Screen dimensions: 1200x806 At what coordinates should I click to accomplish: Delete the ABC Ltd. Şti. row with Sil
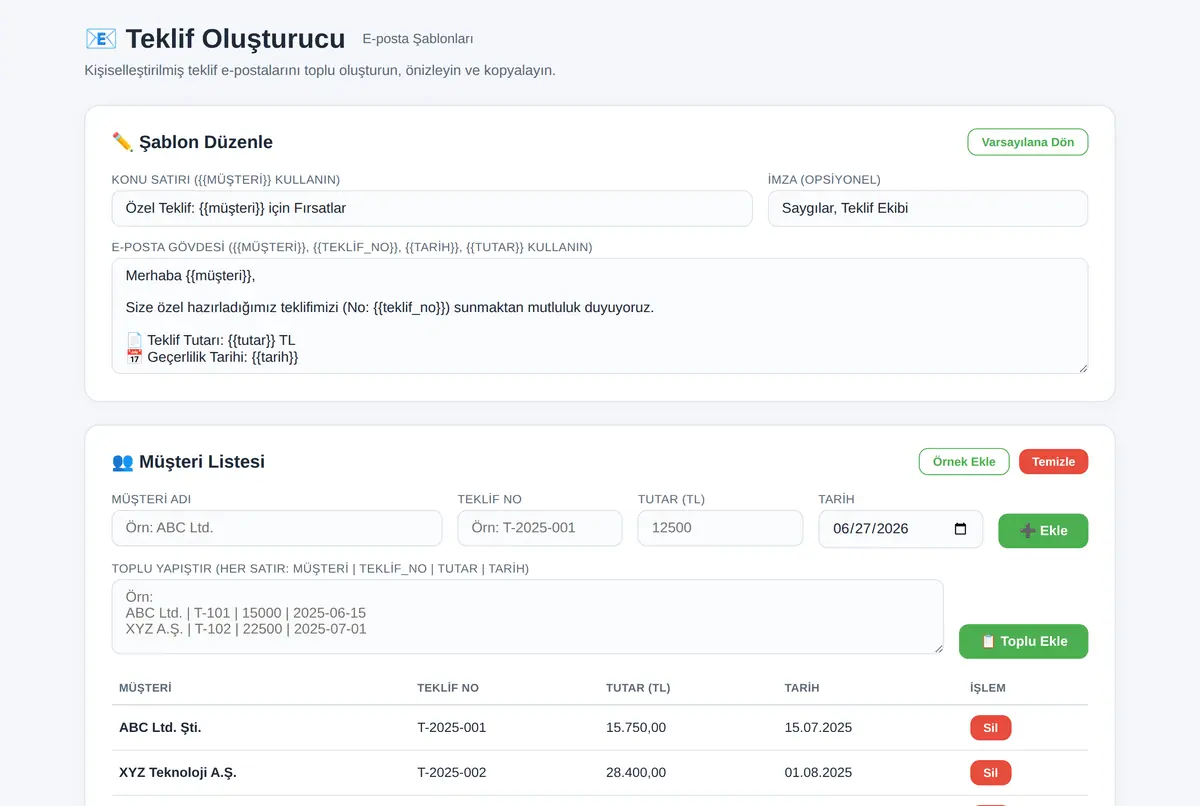(x=990, y=728)
